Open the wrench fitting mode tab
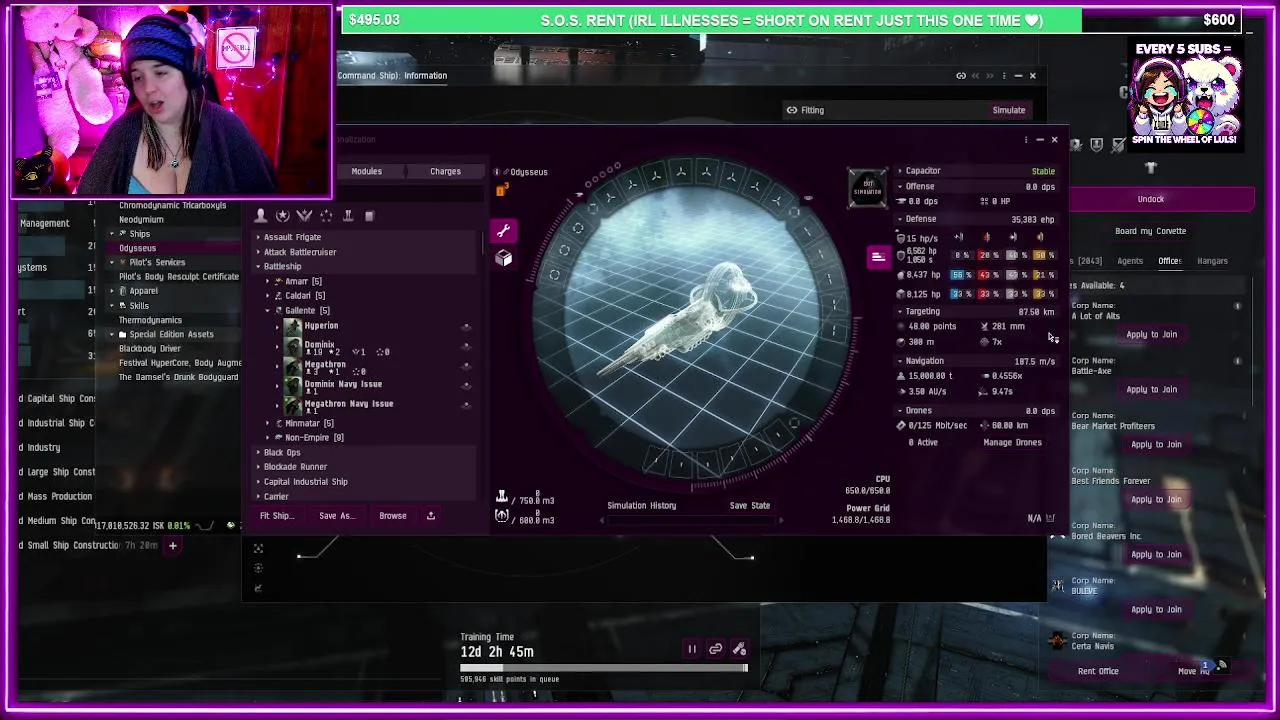 pyautogui.click(x=503, y=231)
